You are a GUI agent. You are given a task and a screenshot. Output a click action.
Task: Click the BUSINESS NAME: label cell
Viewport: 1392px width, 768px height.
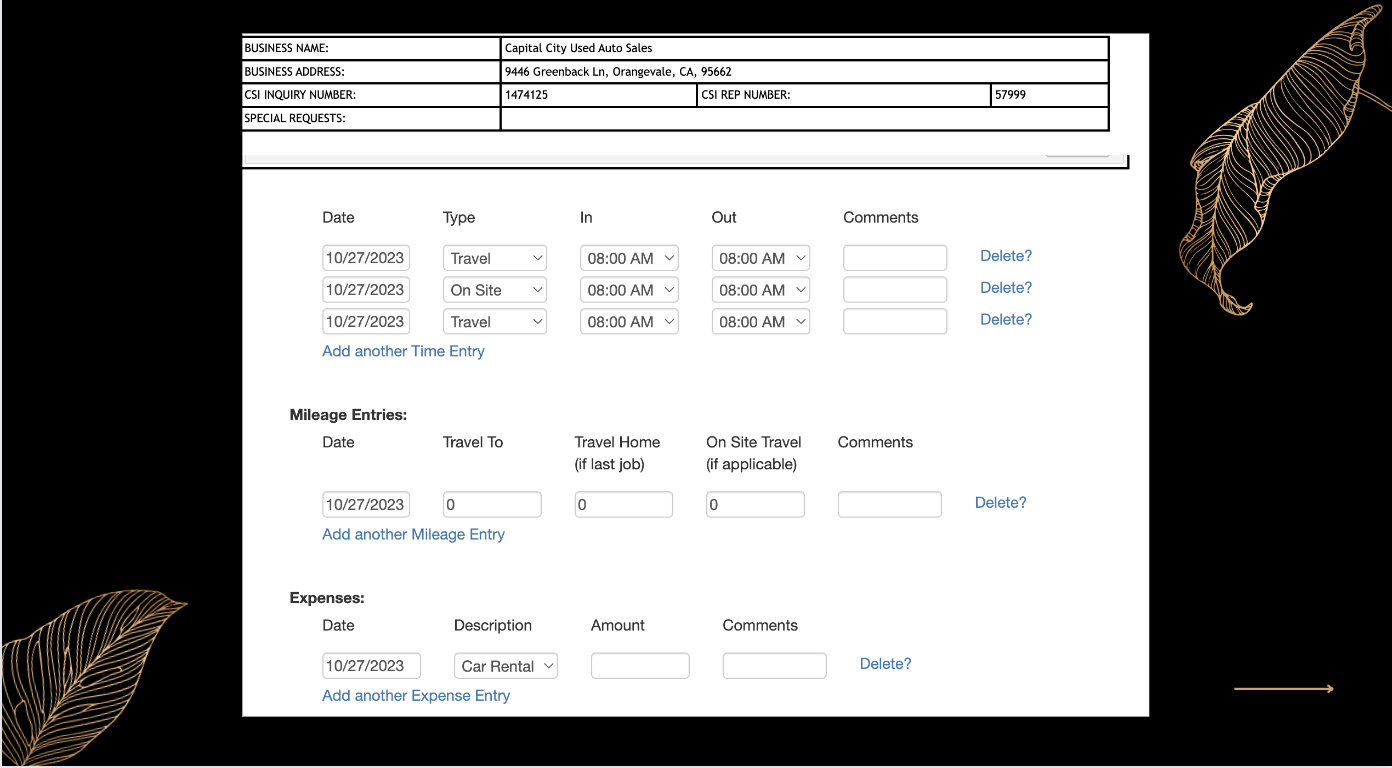pyautogui.click(x=372, y=48)
